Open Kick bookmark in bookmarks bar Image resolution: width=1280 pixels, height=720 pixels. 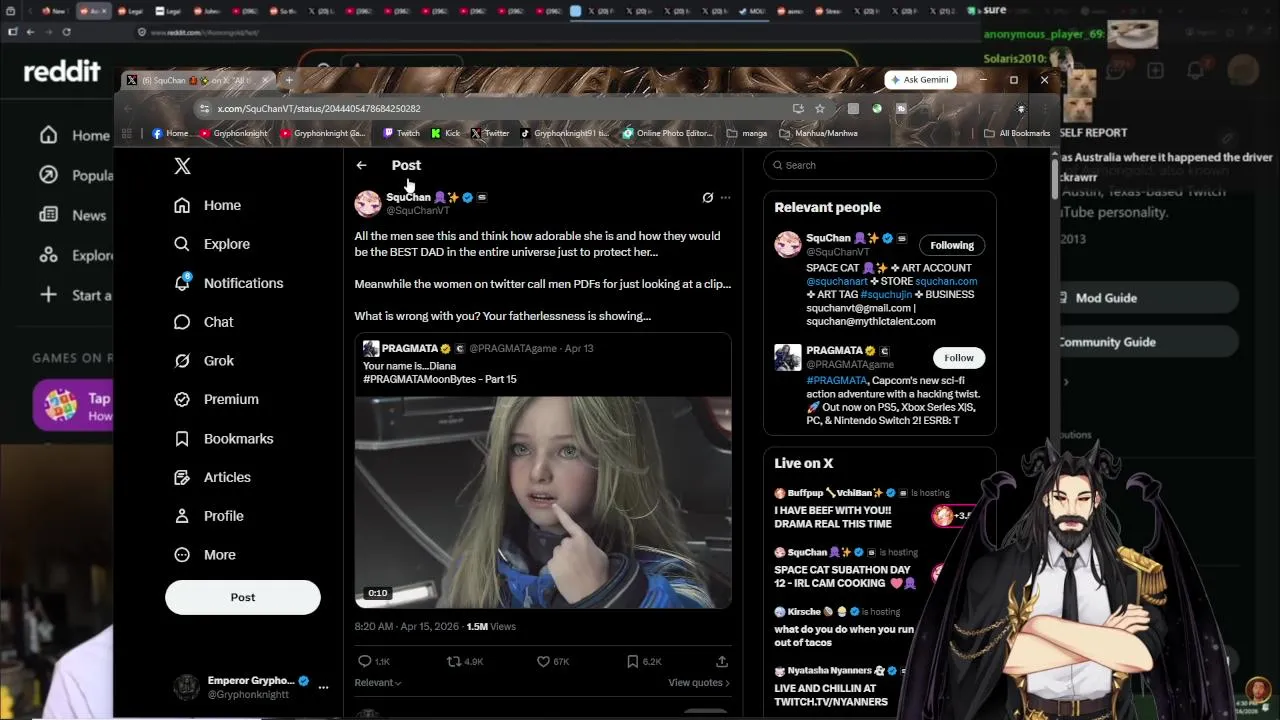[x=446, y=133]
